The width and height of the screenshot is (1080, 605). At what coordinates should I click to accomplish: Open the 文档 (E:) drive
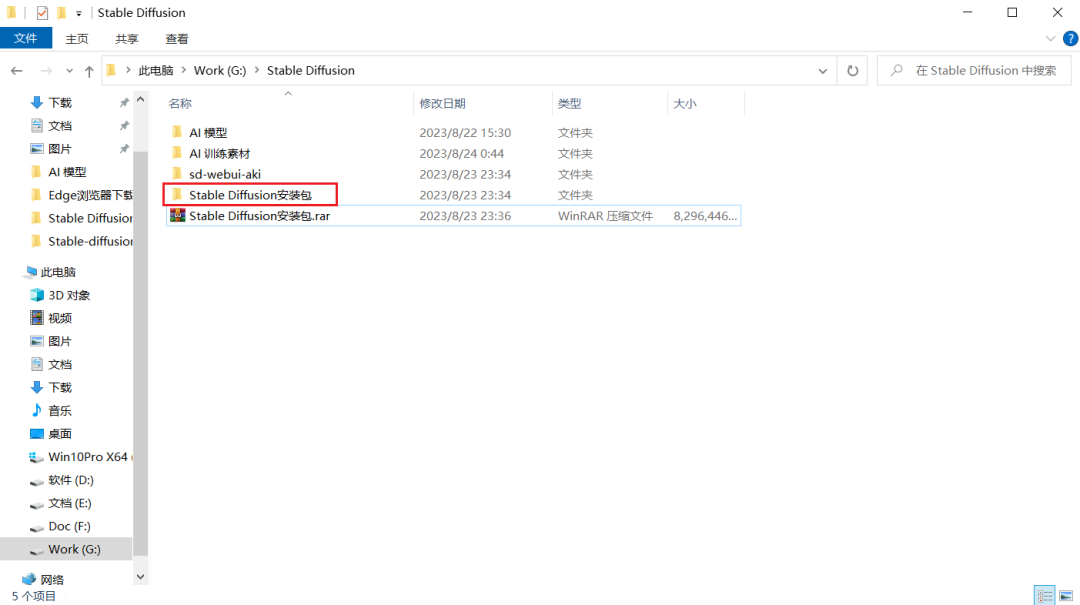point(70,503)
